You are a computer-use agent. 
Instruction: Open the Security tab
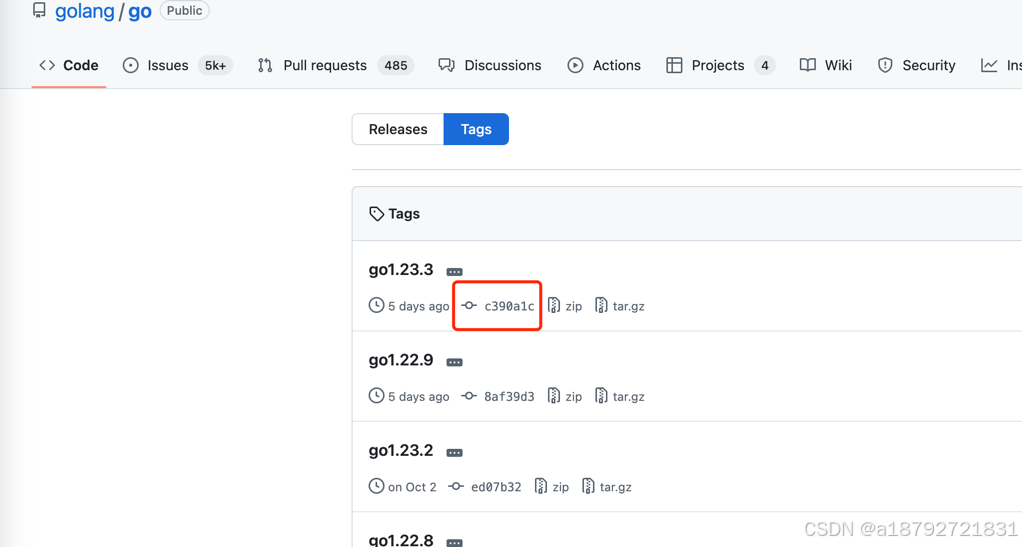(x=916, y=65)
